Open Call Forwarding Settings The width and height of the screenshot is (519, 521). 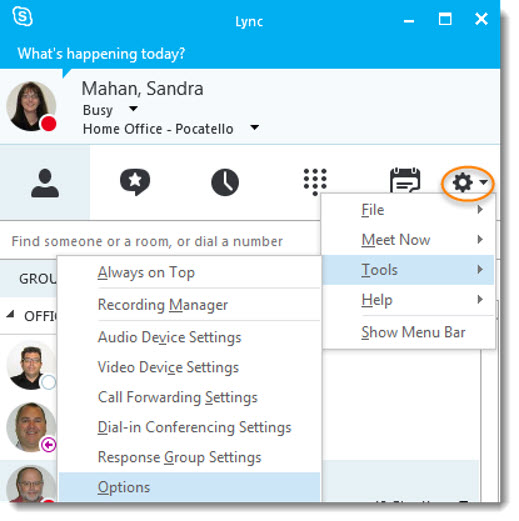point(189,397)
